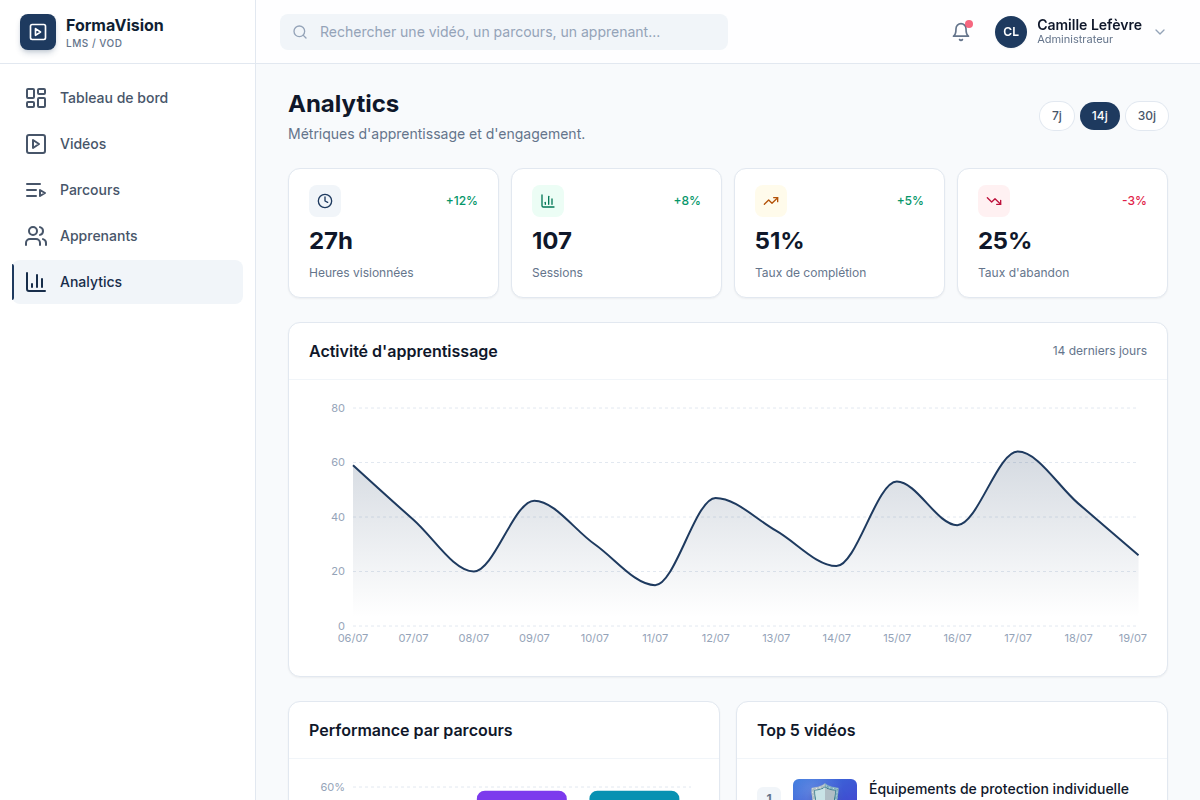Click the Taux d'abandon label

coord(1024,273)
